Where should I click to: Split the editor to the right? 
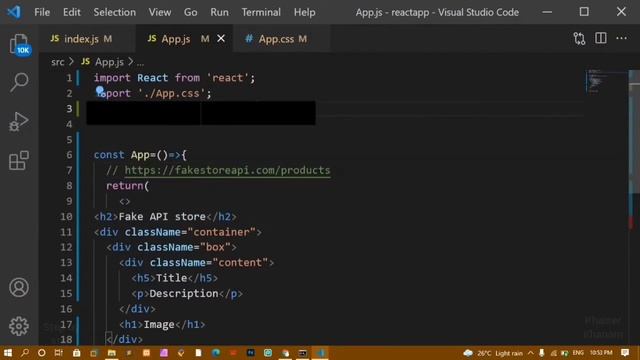click(x=601, y=38)
